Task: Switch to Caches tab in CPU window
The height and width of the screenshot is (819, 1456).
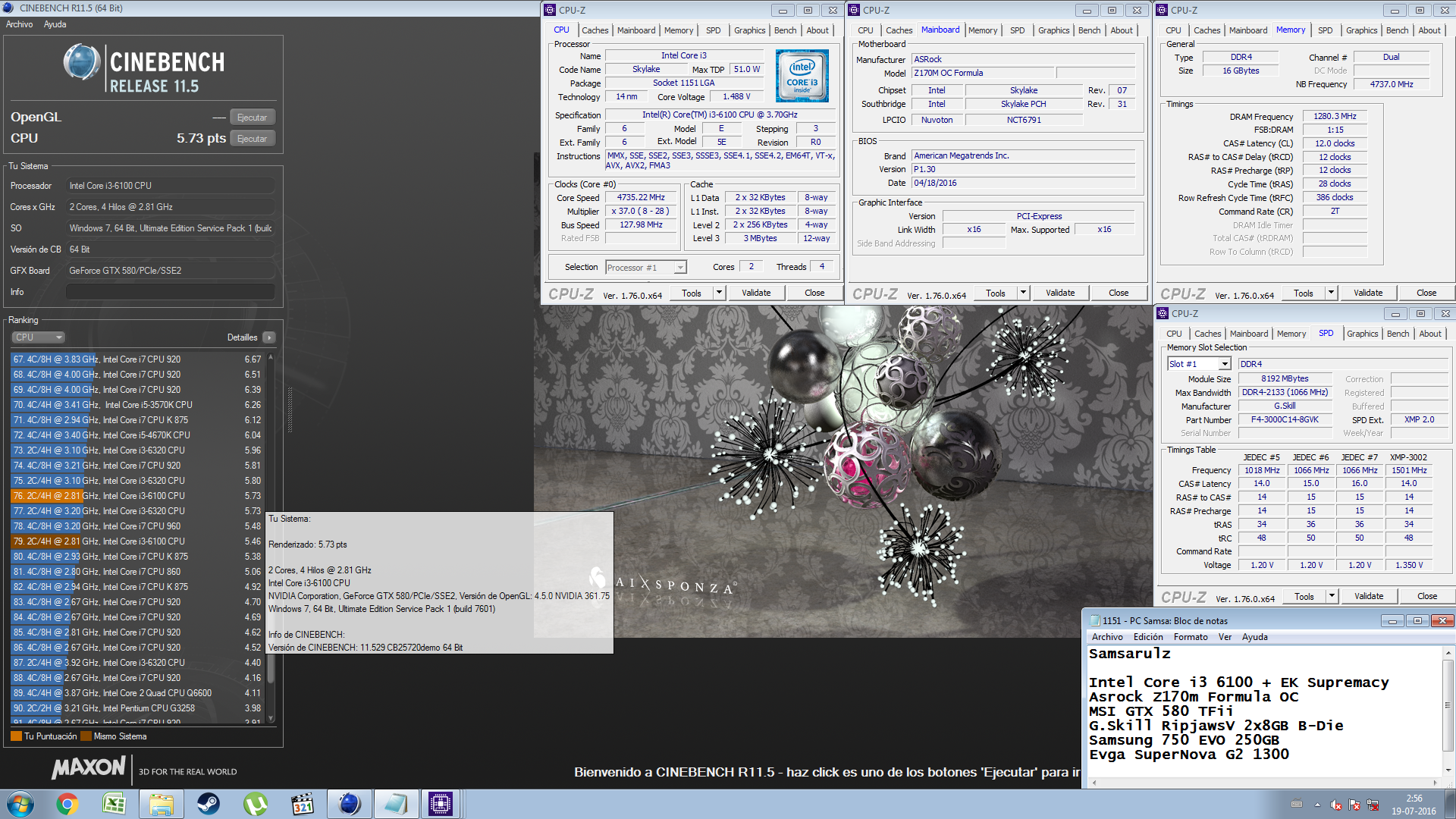Action: (595, 30)
